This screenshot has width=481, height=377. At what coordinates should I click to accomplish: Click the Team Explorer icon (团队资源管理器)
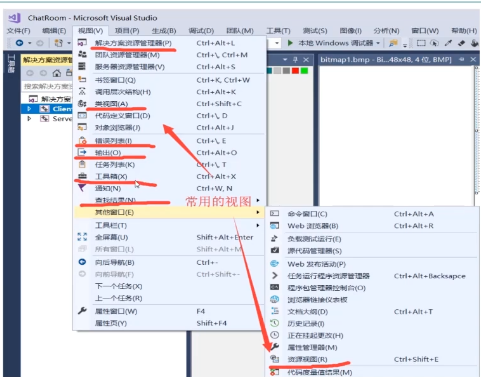click(82, 54)
